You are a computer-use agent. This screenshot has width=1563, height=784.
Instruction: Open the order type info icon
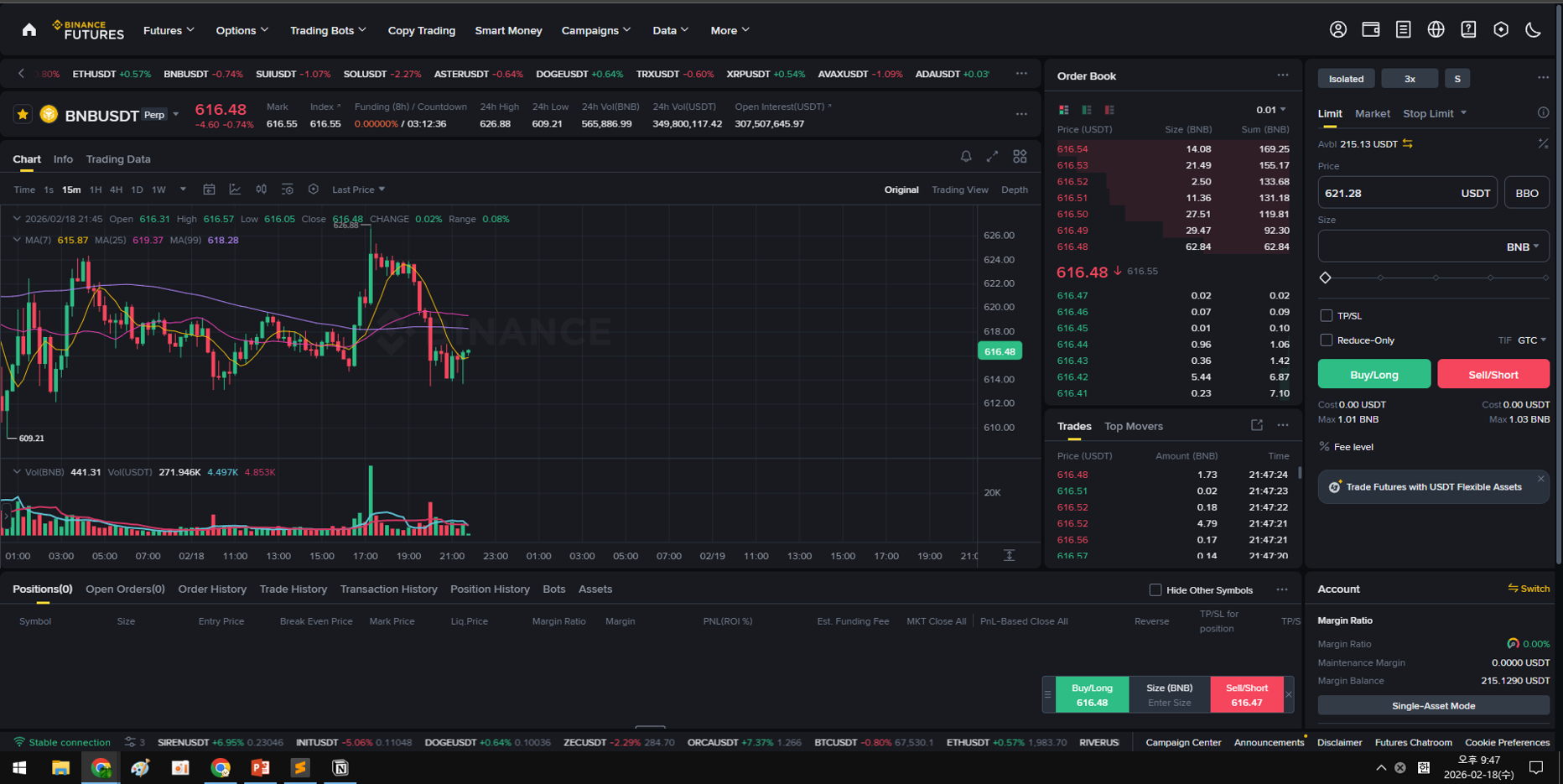[x=1543, y=112]
